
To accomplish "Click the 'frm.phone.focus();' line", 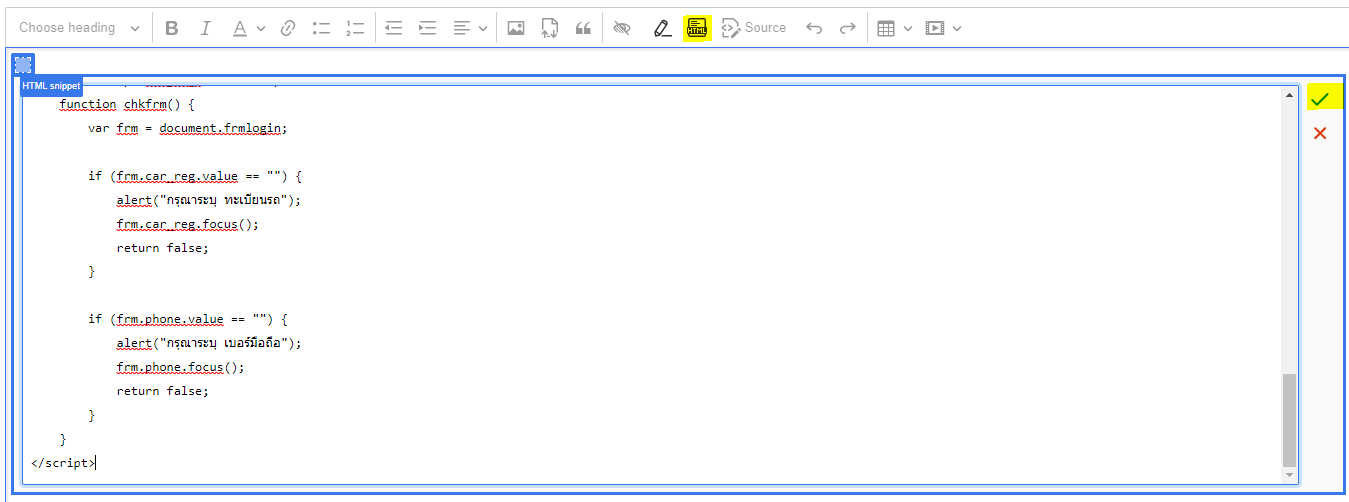I will click(x=180, y=367).
